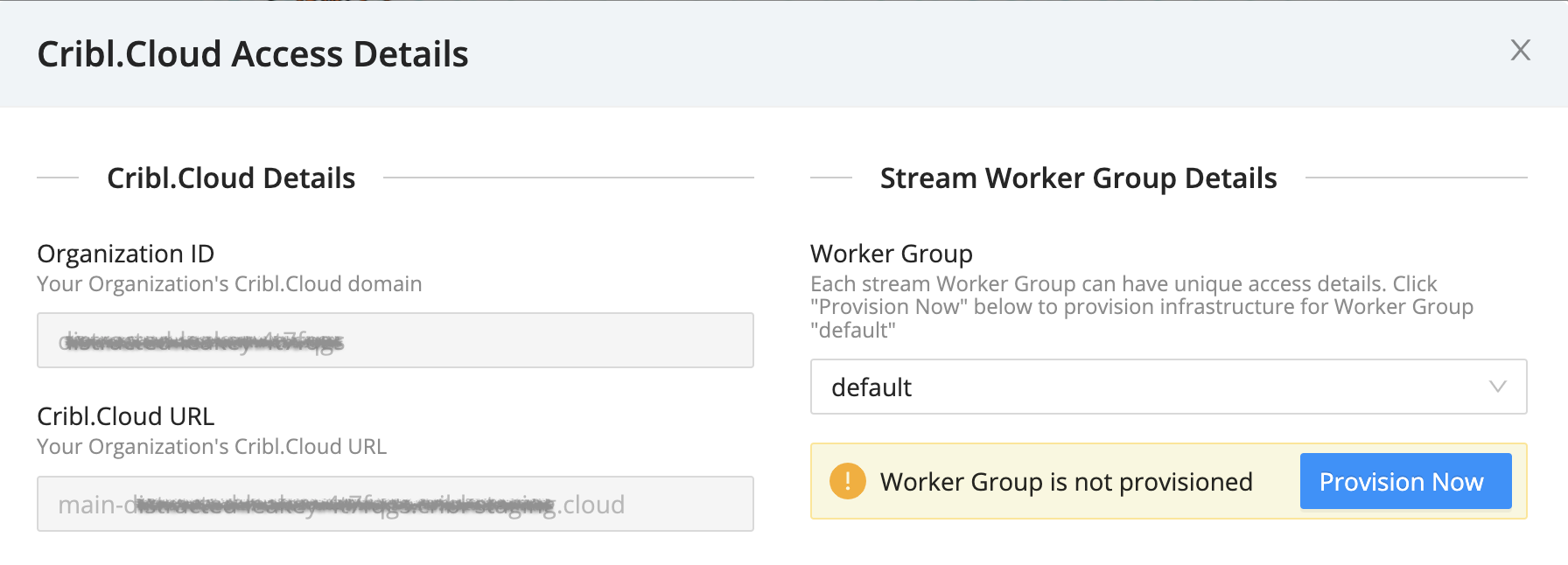Image resolution: width=1568 pixels, height=565 pixels.
Task: Click 'Worker Group is not provisioned' text
Action: coord(1066,482)
